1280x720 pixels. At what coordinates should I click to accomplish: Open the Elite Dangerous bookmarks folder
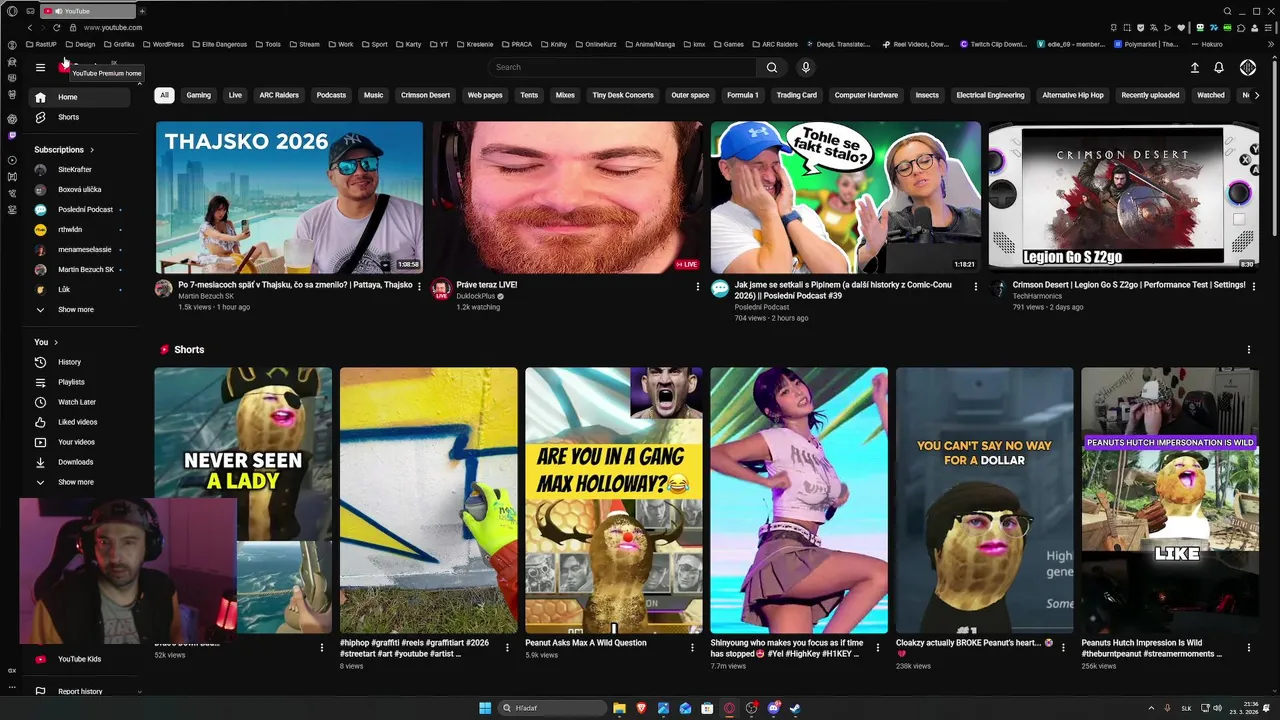(x=221, y=44)
